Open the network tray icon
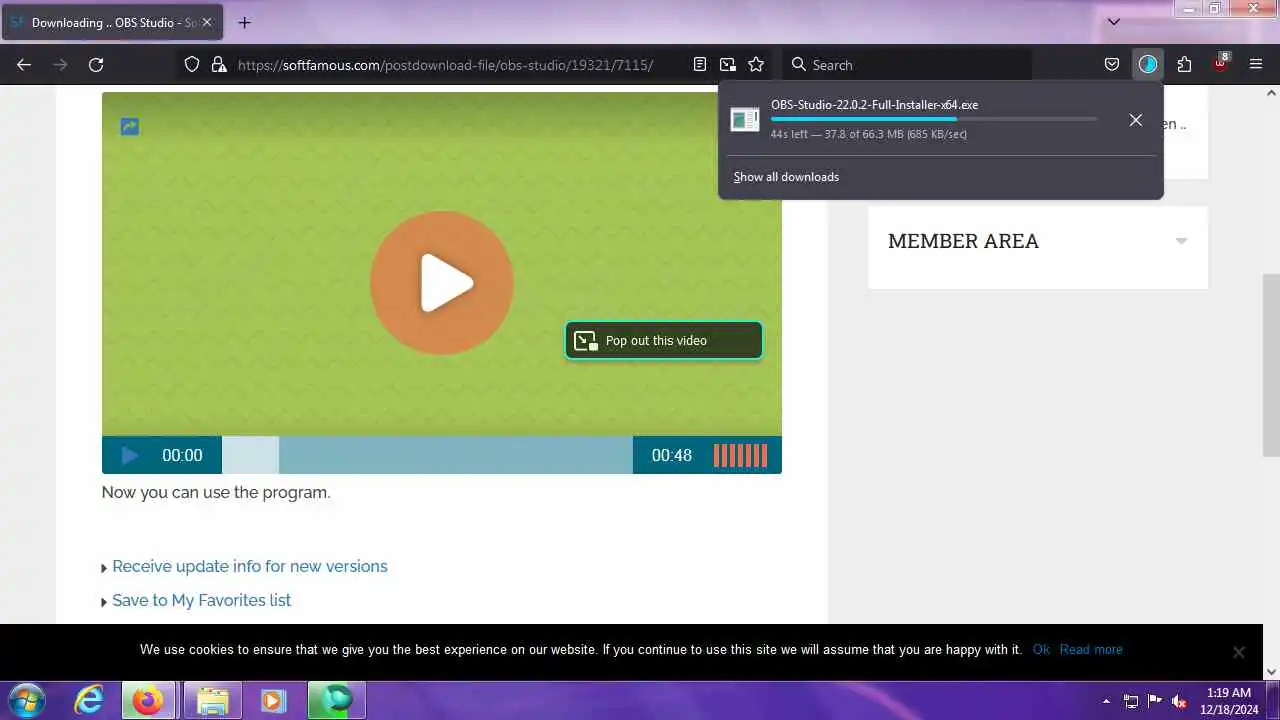1280x720 pixels. (1131, 701)
